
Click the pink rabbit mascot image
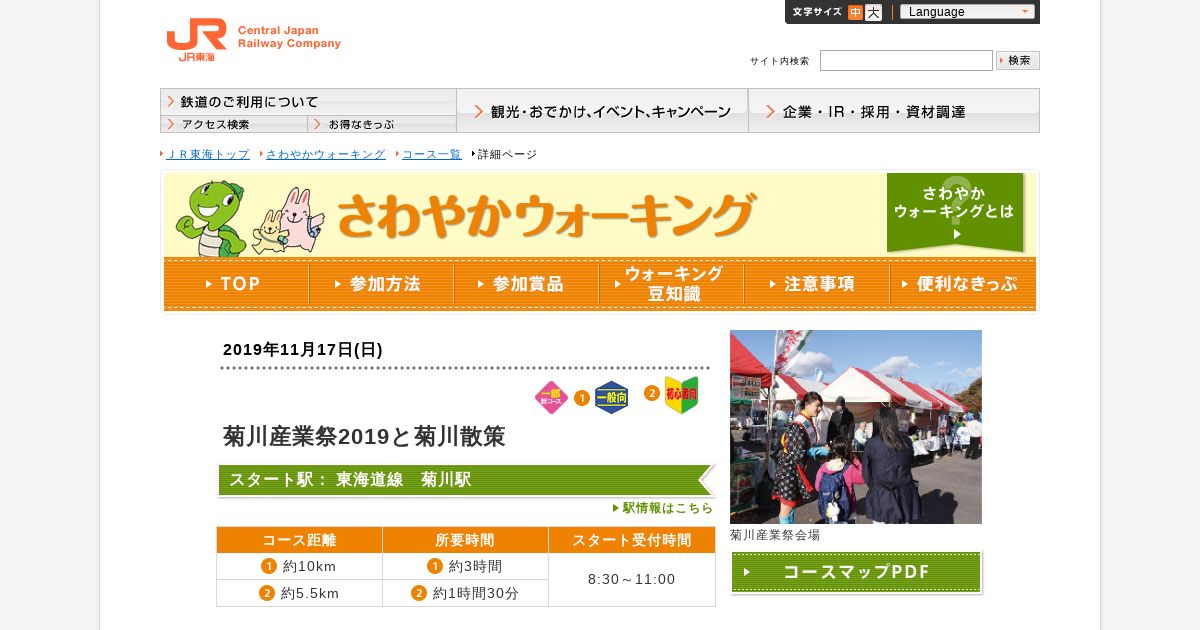click(x=301, y=220)
